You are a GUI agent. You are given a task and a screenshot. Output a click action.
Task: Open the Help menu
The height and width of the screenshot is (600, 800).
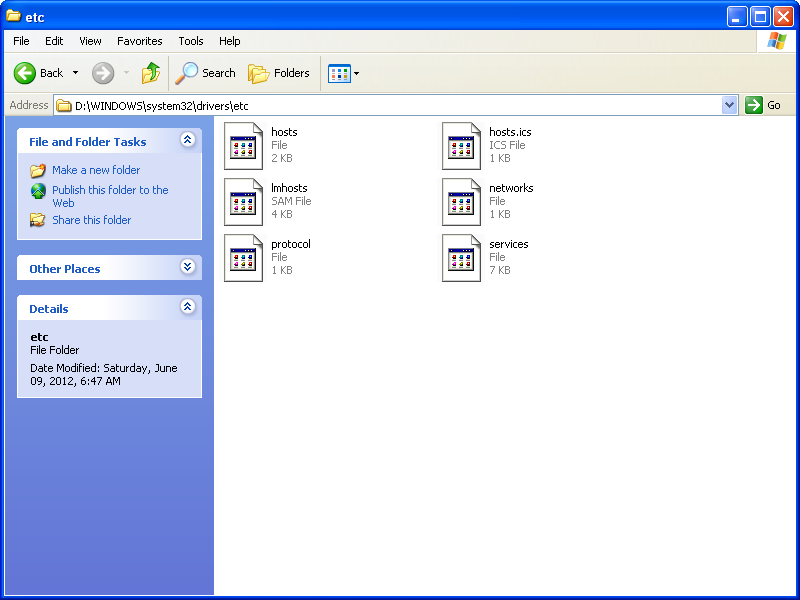pyautogui.click(x=230, y=41)
